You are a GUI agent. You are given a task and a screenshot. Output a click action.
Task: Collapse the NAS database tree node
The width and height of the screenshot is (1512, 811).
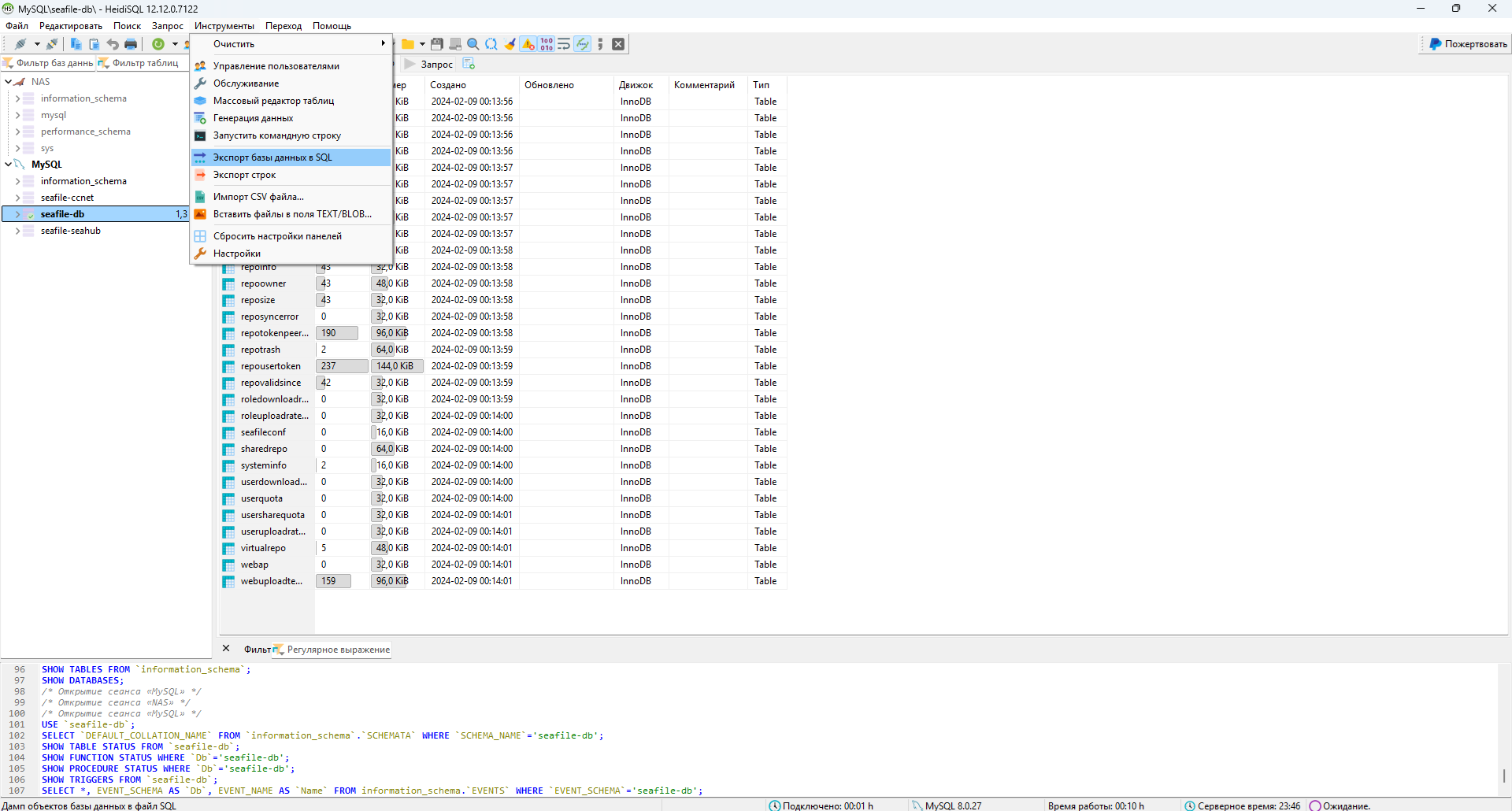(x=9, y=81)
